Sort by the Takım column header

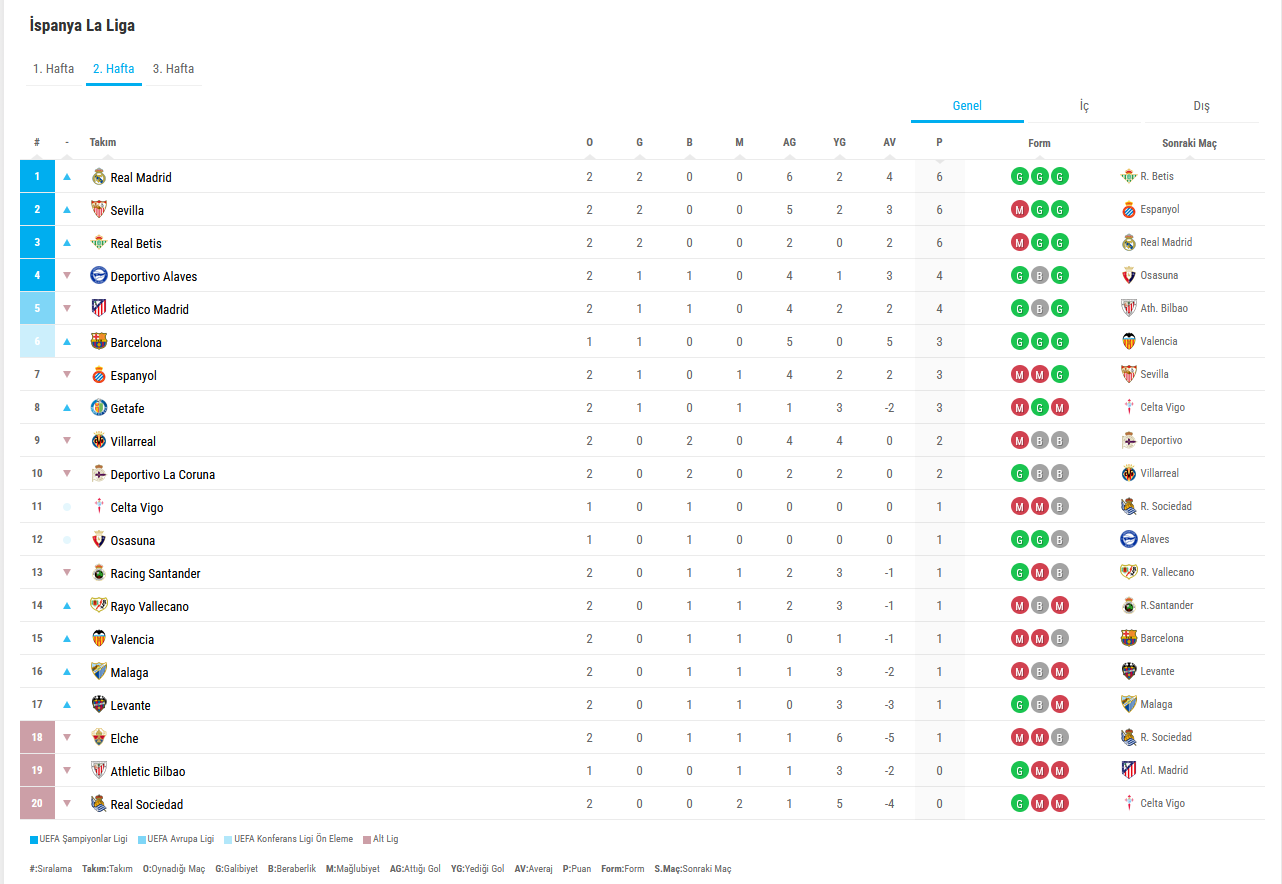pos(103,142)
